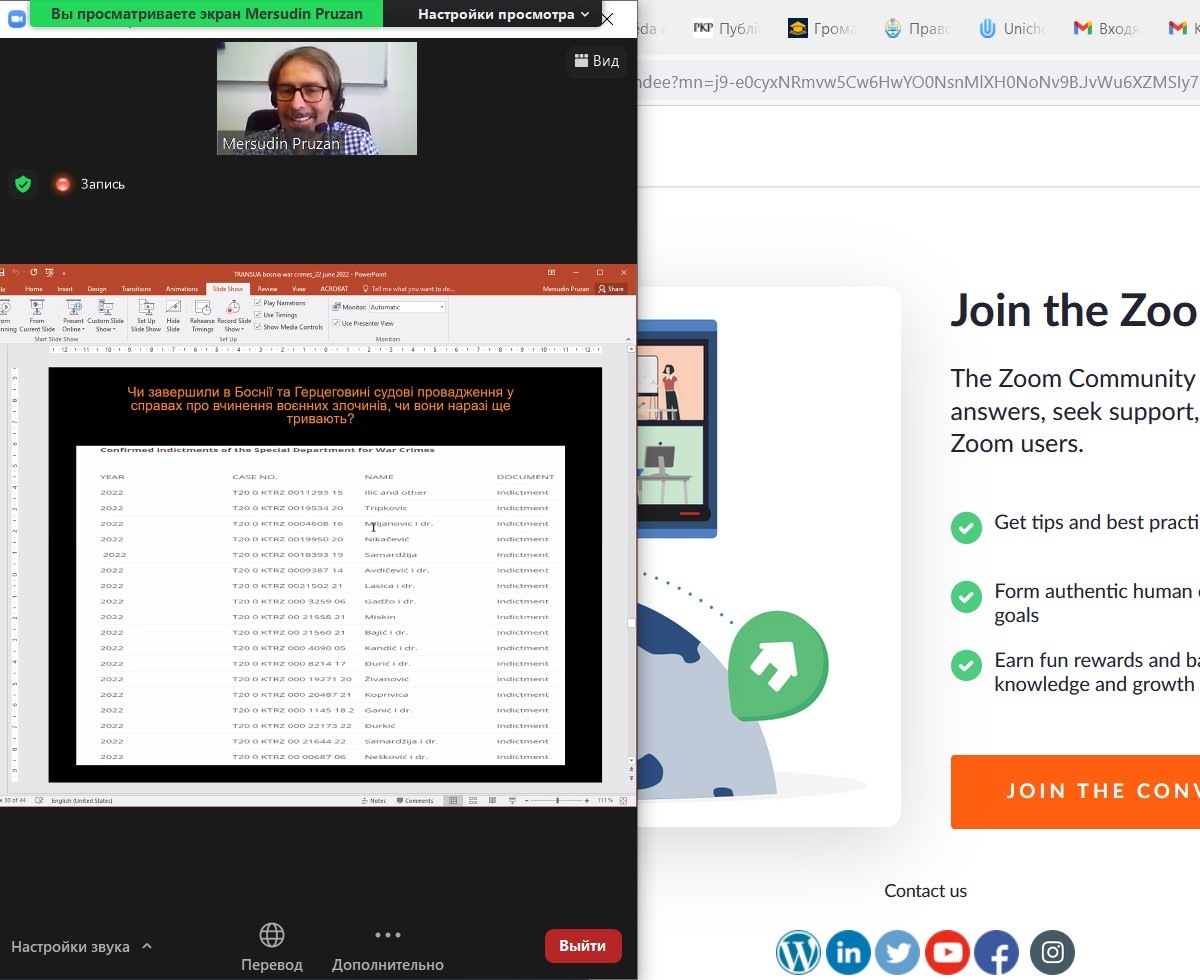Open the Design ribbon tab
Viewport: 1200px width, 980px height.
click(x=97, y=289)
